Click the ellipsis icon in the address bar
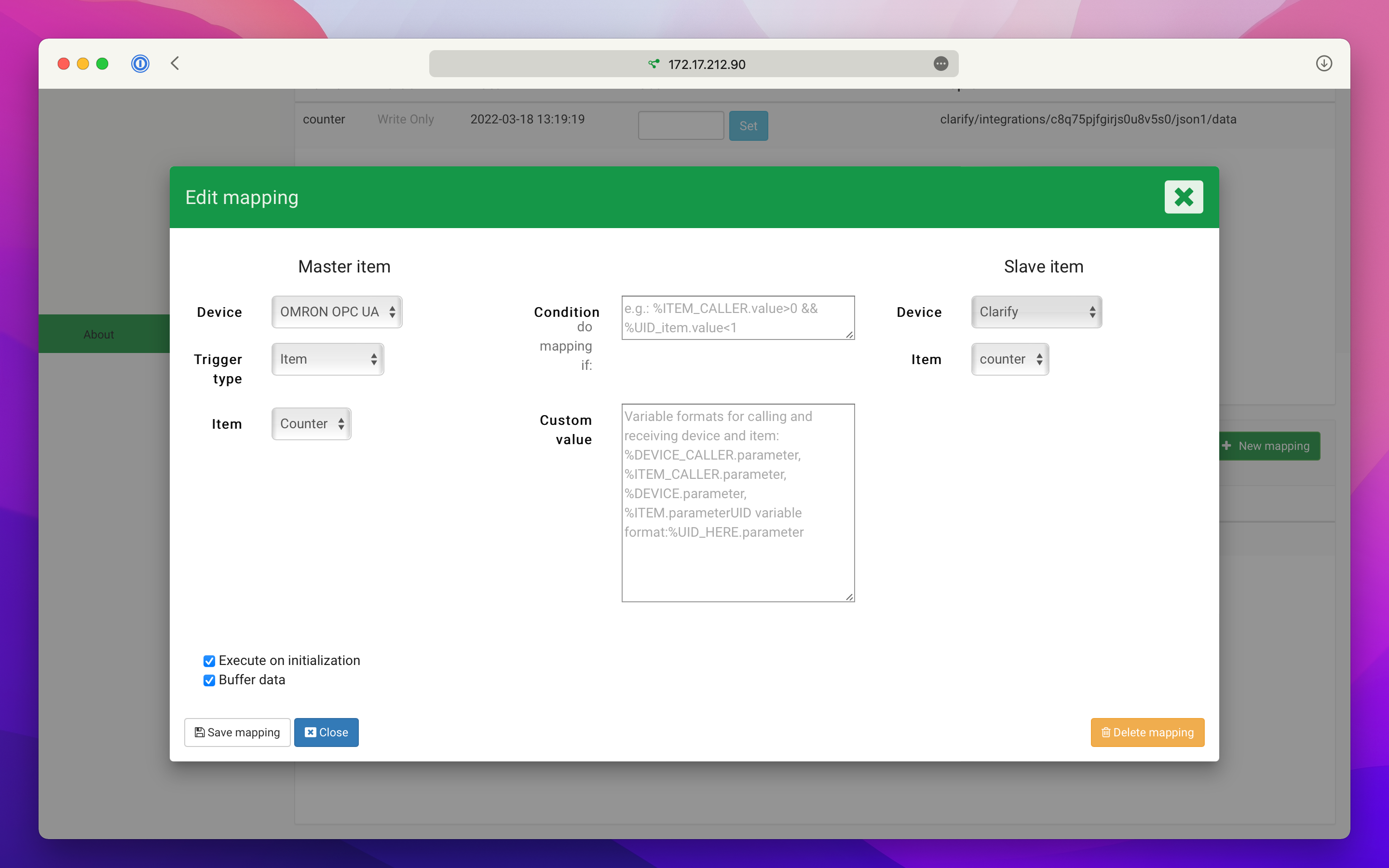 (940, 64)
